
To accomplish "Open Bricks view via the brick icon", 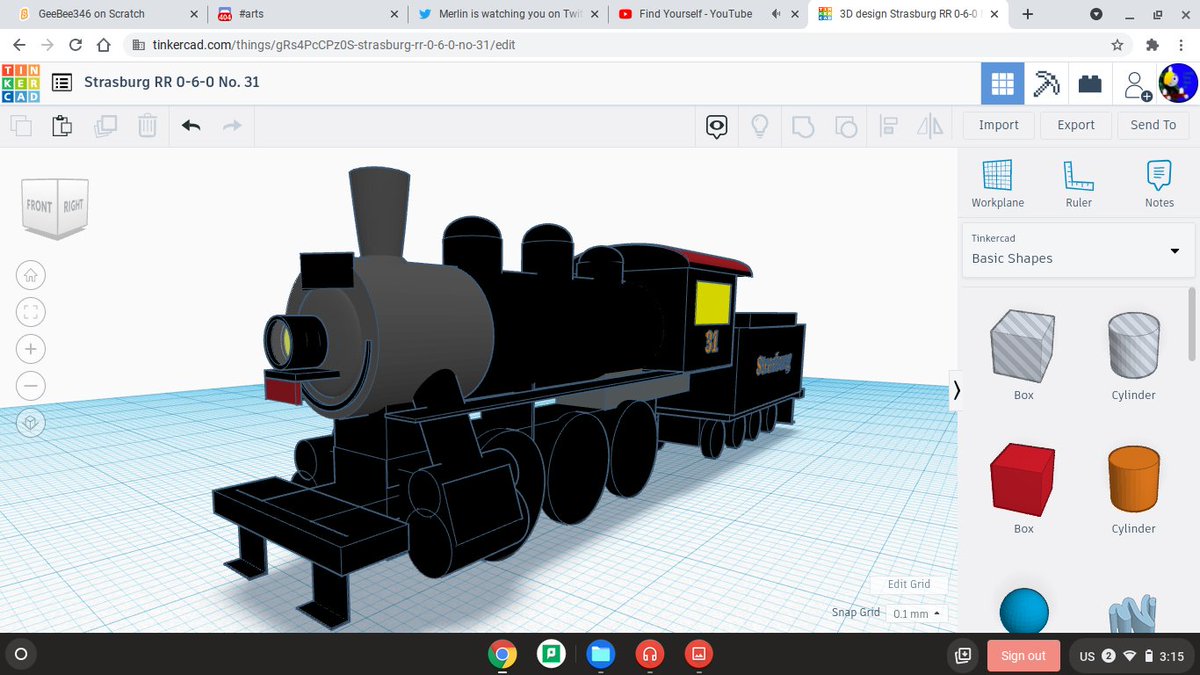I will [x=1090, y=83].
